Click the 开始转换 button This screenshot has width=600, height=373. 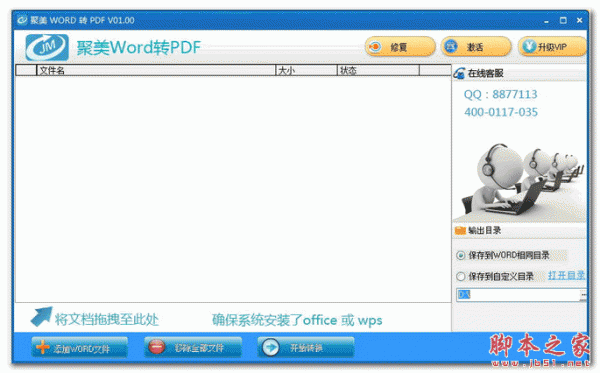click(x=306, y=348)
